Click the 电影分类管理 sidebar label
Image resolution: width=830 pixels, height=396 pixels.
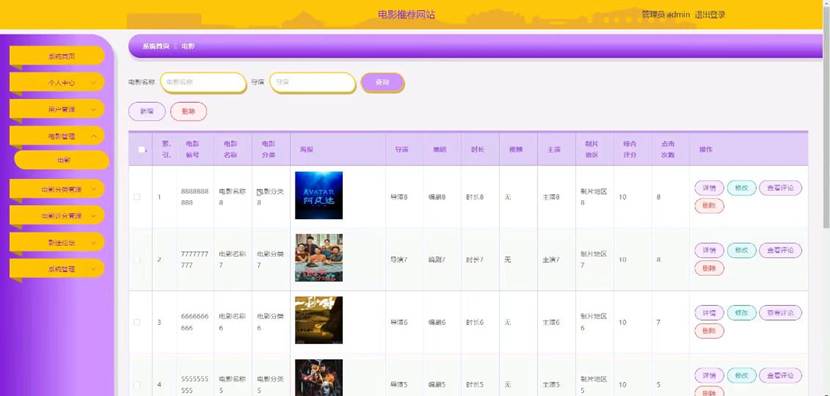(61, 188)
